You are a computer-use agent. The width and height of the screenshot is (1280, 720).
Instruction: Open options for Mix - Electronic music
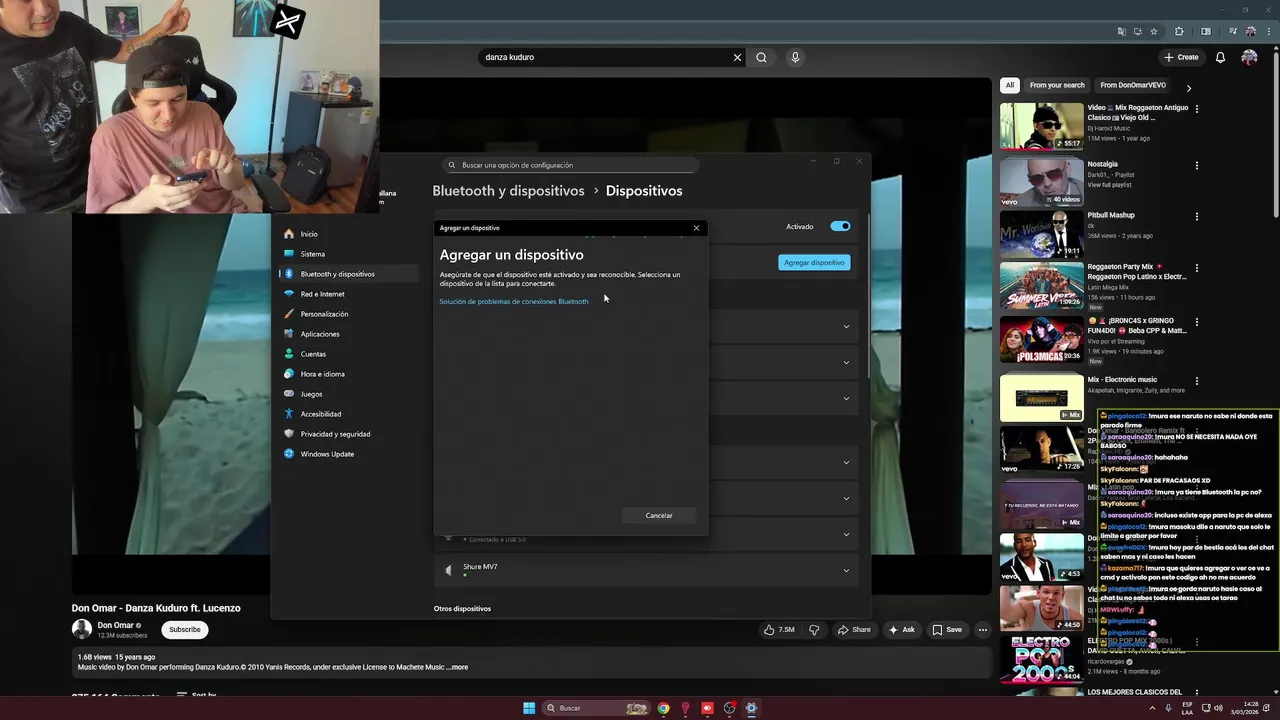[1197, 381]
